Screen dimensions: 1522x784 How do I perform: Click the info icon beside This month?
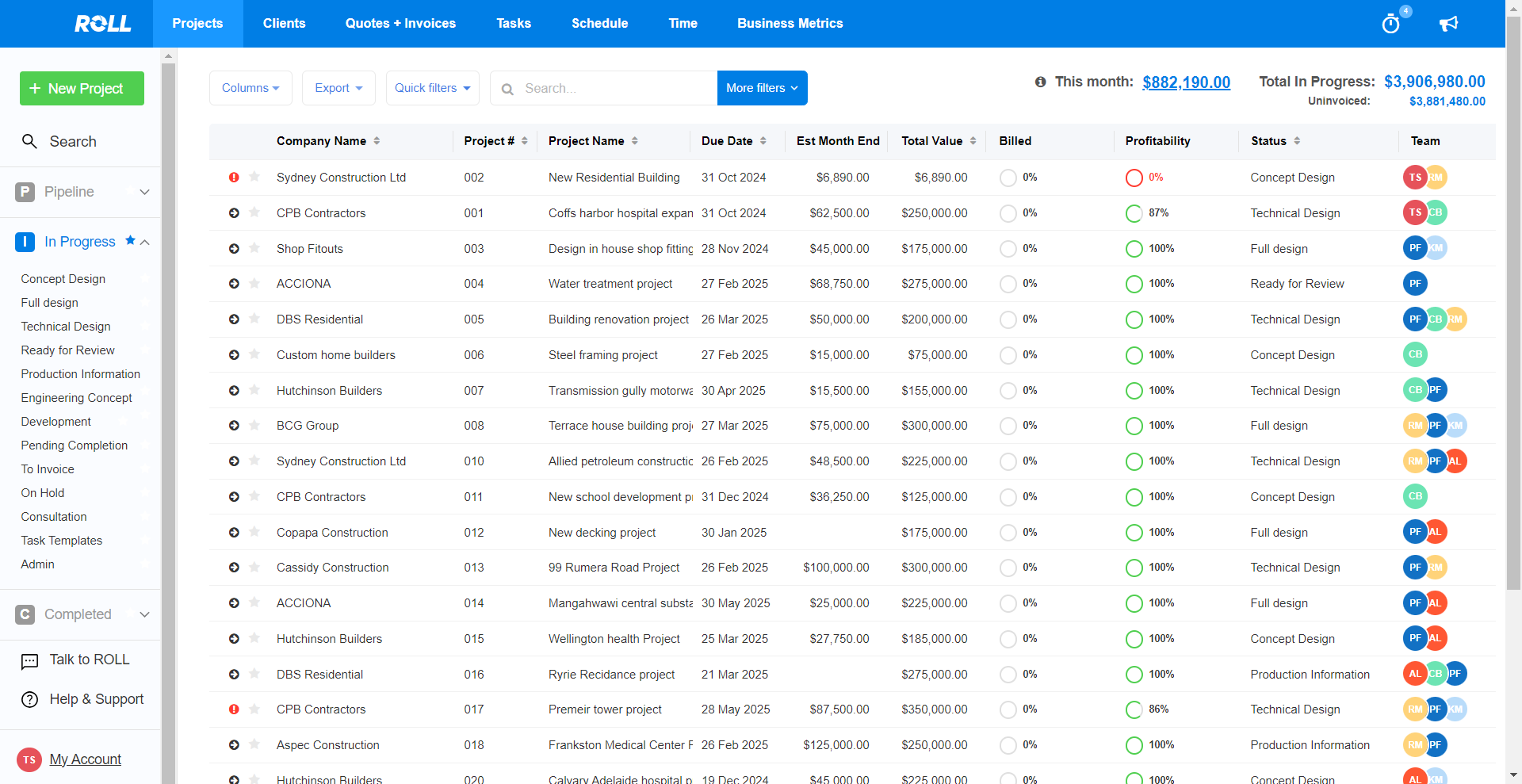(x=1040, y=82)
